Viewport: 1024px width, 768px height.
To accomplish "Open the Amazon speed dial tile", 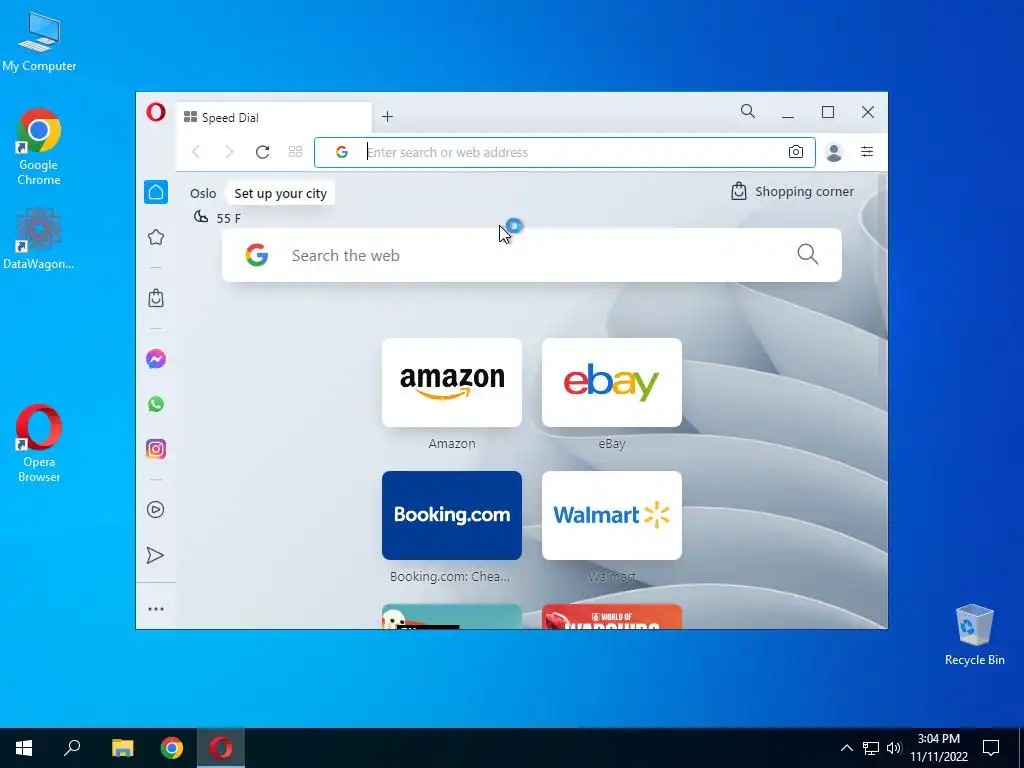I will [x=452, y=383].
